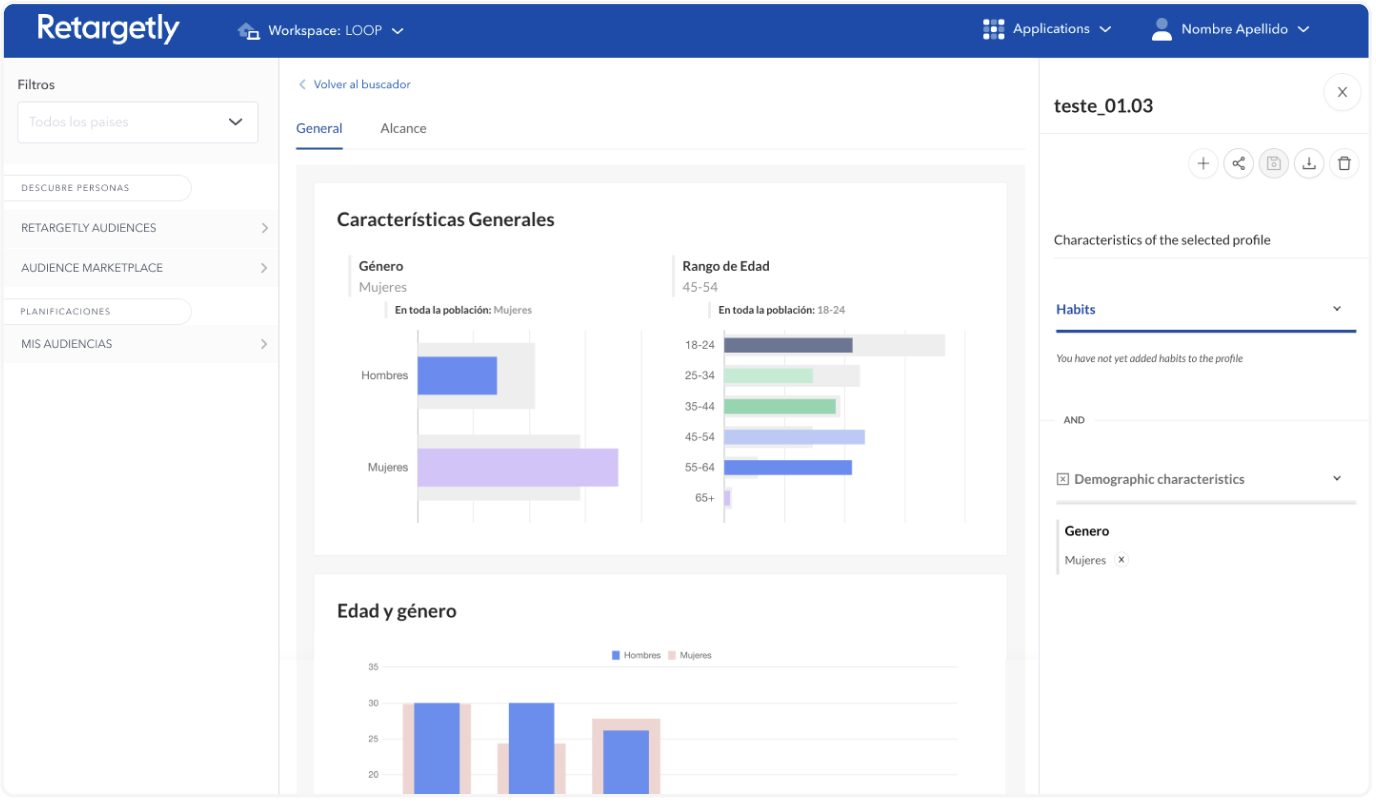The width and height of the screenshot is (1376, 802).
Task: Click the box icon beside Demographic characteristics
Action: 1063,480
